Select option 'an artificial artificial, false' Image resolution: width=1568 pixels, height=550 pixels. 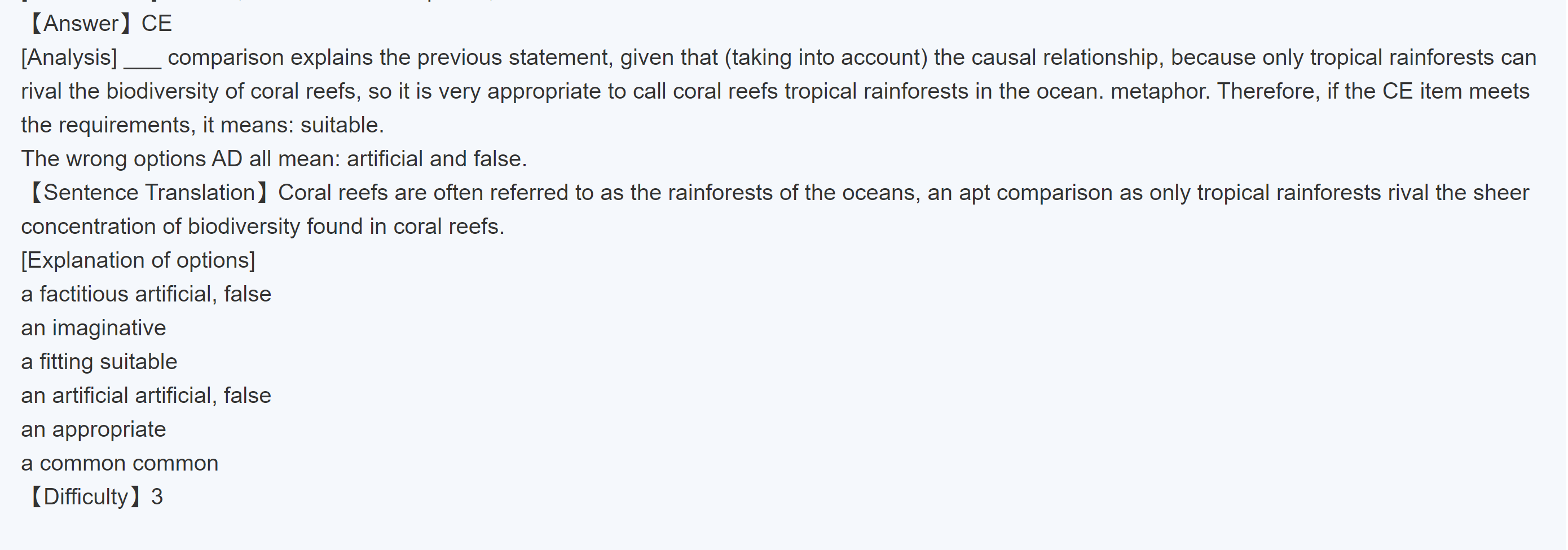[146, 396]
